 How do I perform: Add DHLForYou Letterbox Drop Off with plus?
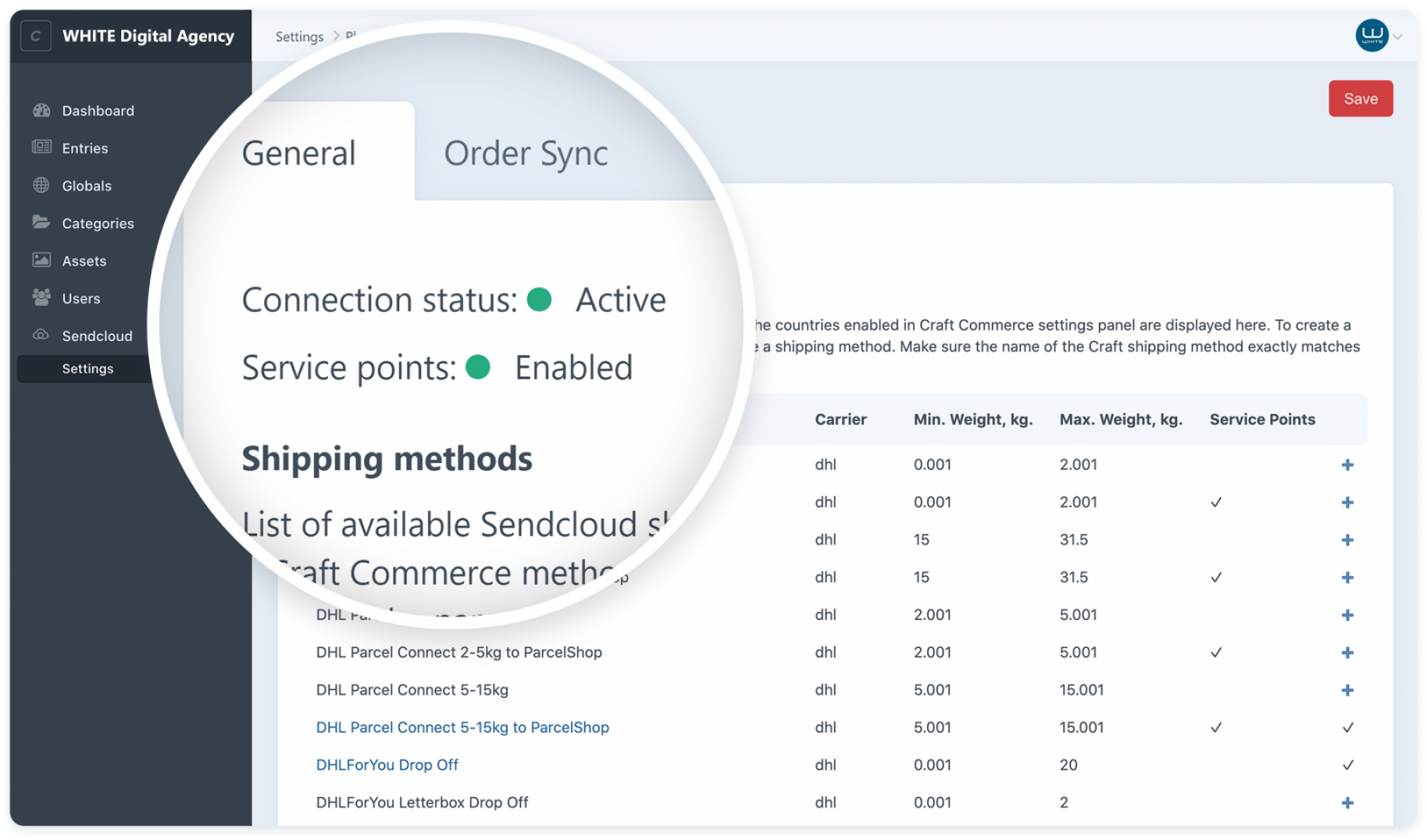[x=1347, y=803]
